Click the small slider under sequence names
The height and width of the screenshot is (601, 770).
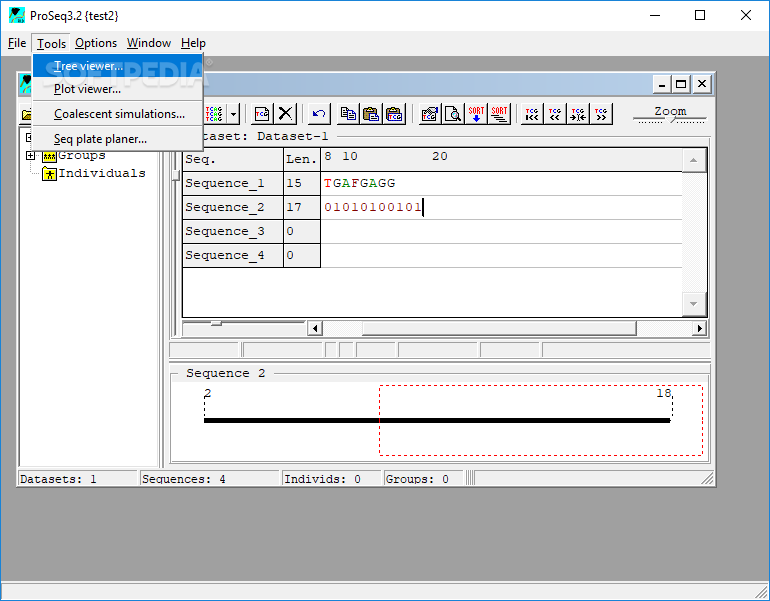(x=216, y=323)
